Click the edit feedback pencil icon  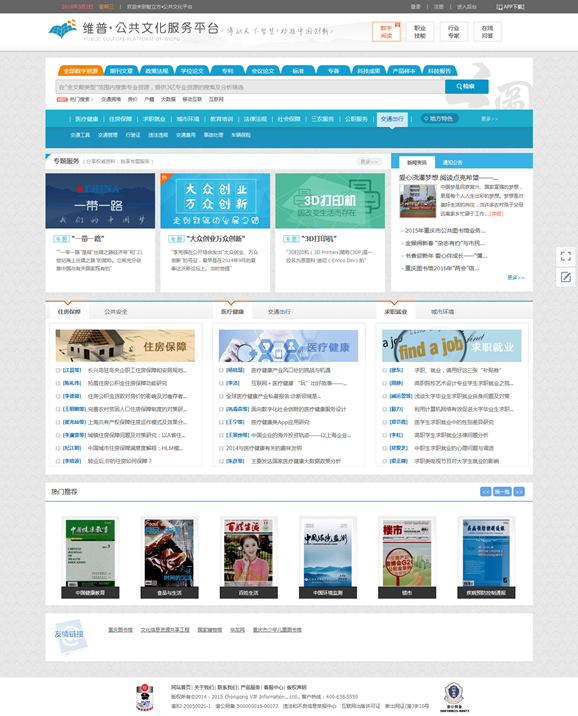[x=566, y=277]
